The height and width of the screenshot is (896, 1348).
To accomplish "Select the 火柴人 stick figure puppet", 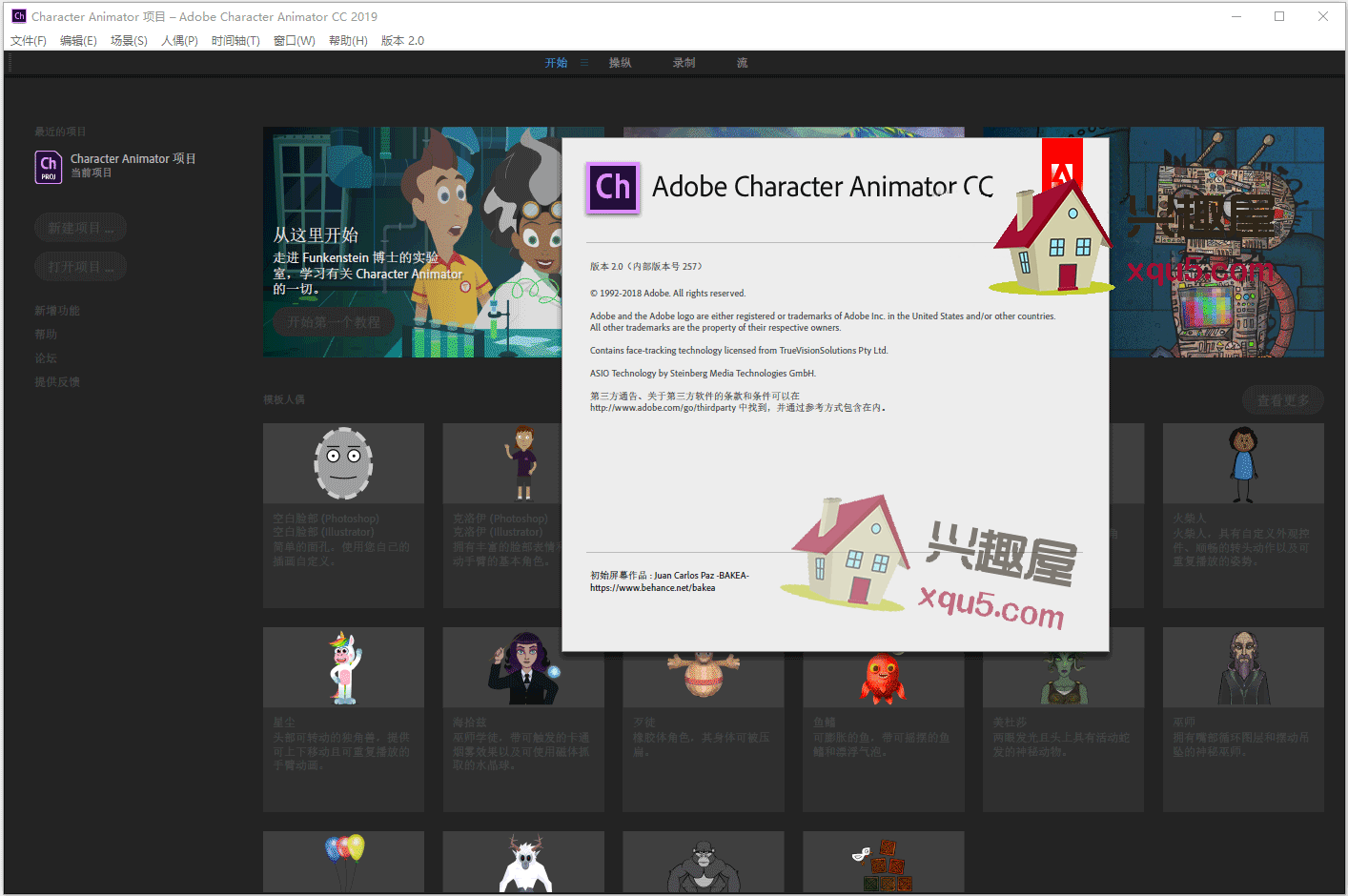I will 1242,464.
